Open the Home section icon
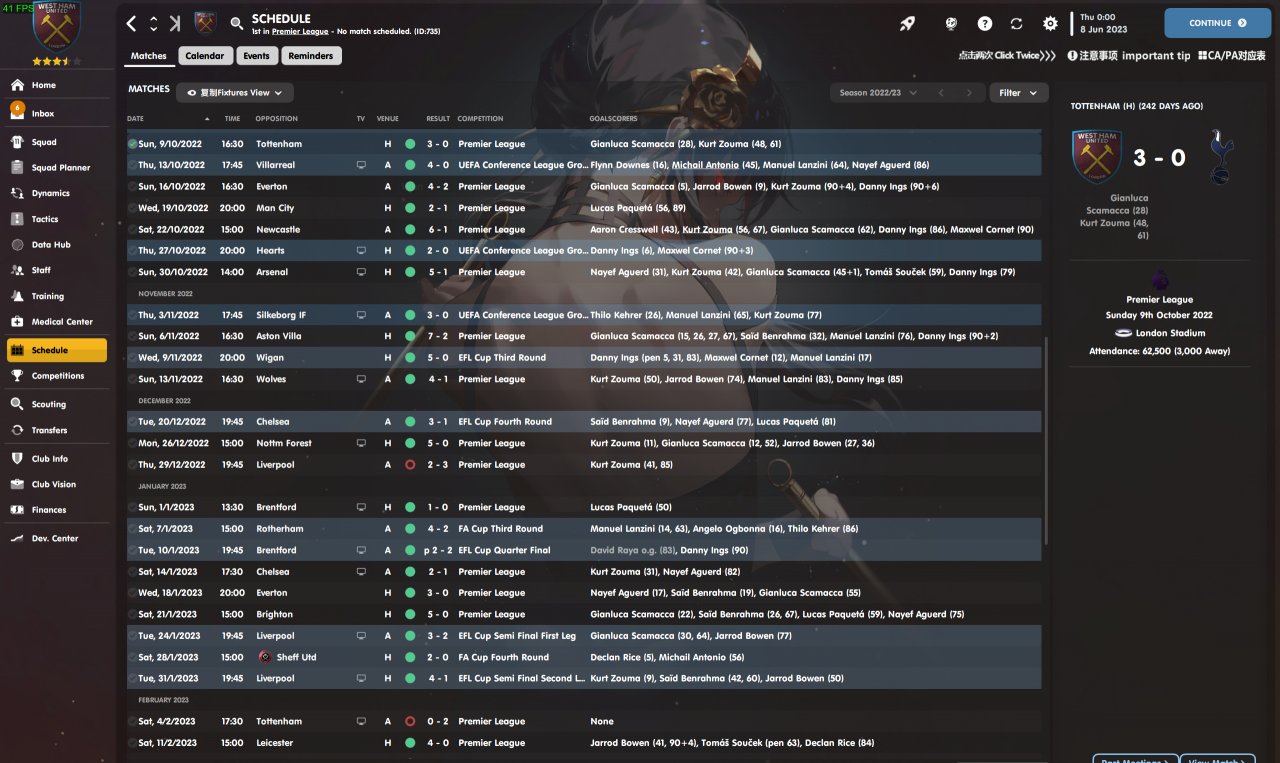This screenshot has height=763, width=1280. tap(17, 85)
